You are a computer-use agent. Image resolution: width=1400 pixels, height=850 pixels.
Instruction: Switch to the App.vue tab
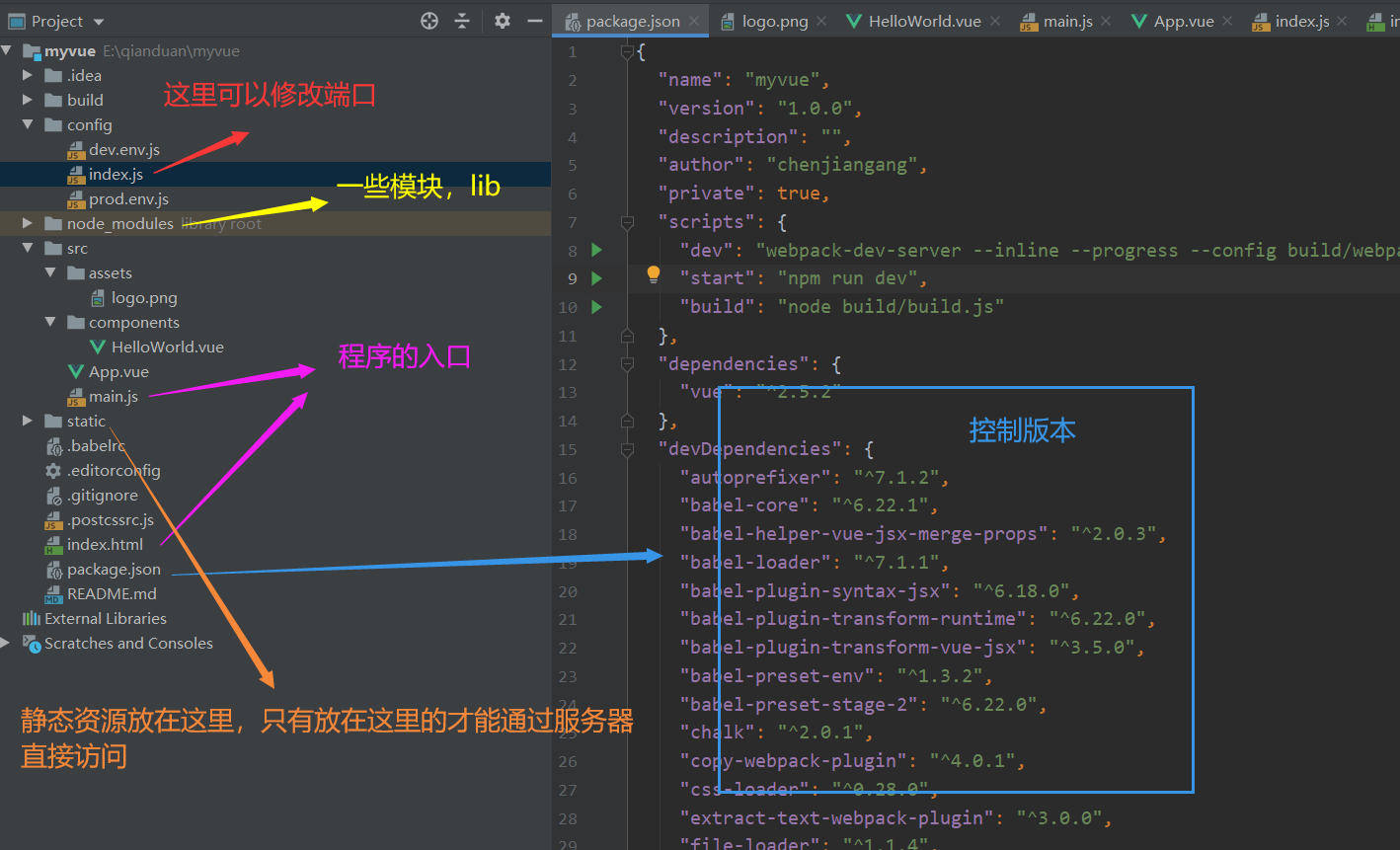pyautogui.click(x=1184, y=21)
